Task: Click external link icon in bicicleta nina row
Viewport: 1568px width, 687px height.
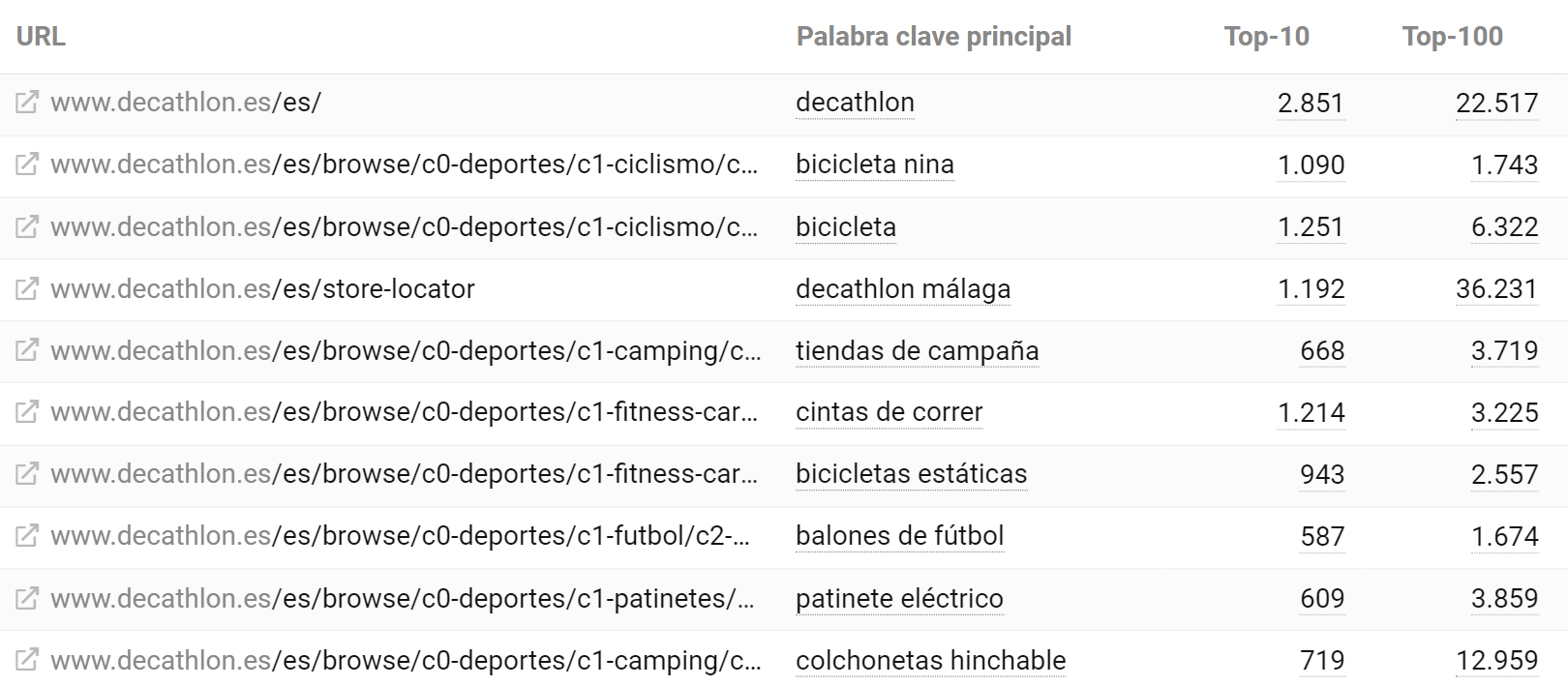Action: point(27,164)
